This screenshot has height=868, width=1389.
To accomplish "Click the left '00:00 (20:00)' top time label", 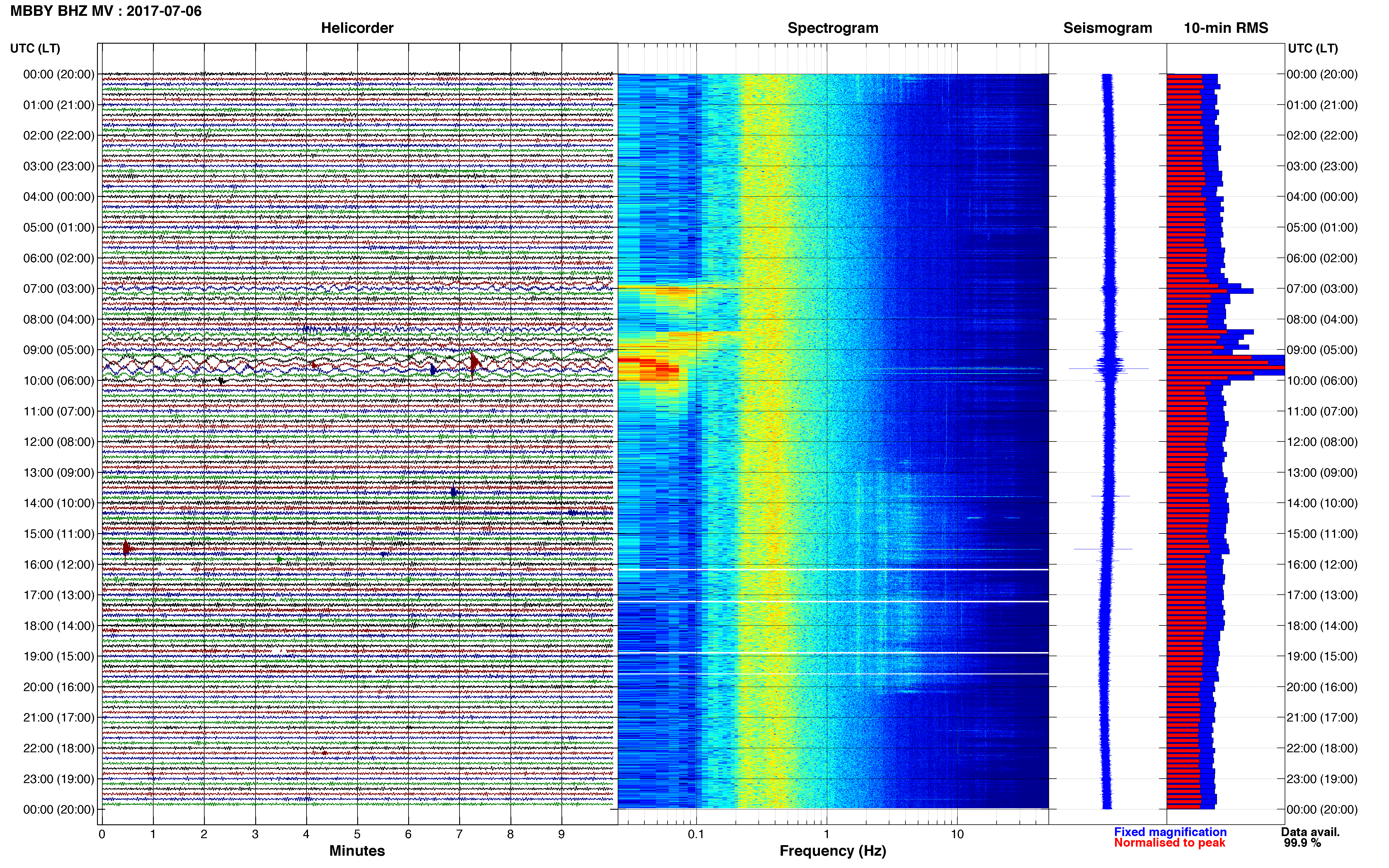I will coord(59,74).
